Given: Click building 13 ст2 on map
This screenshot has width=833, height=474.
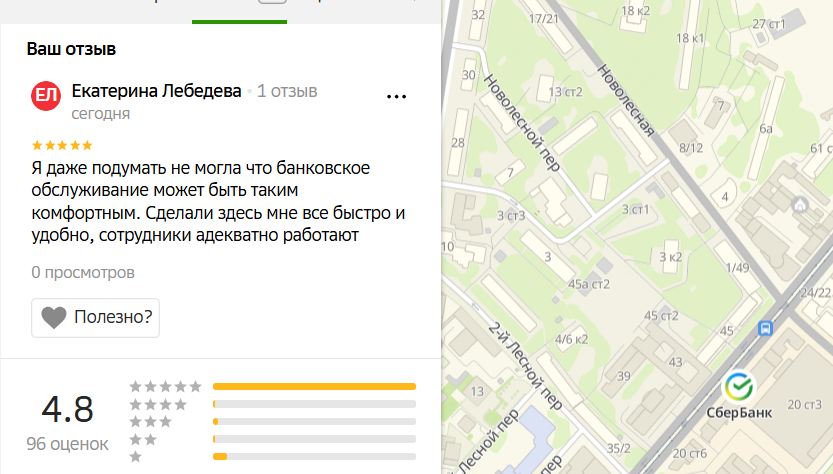Looking at the screenshot, I should [x=565, y=92].
